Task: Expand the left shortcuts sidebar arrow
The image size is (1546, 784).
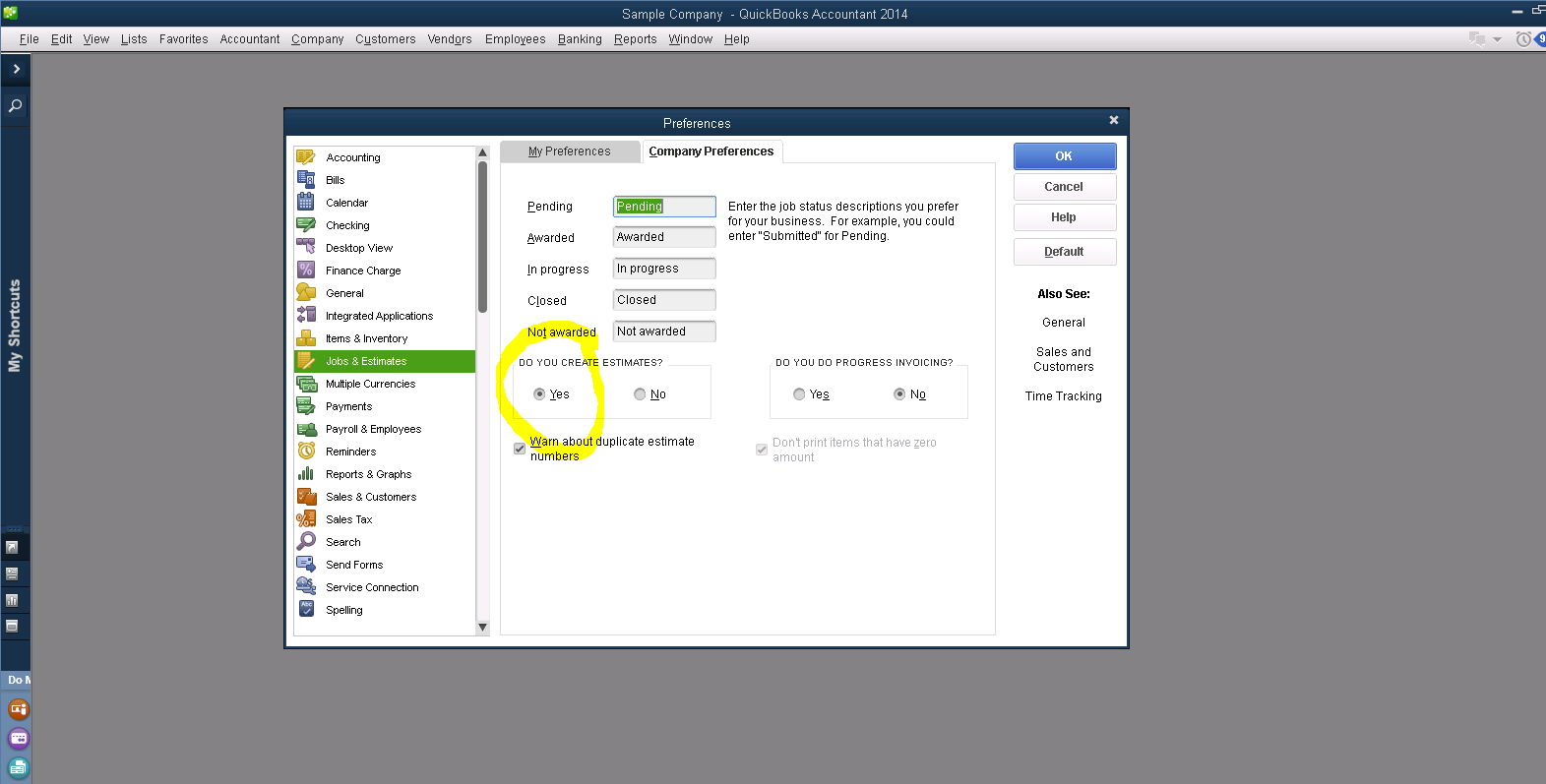Action: 16,69
